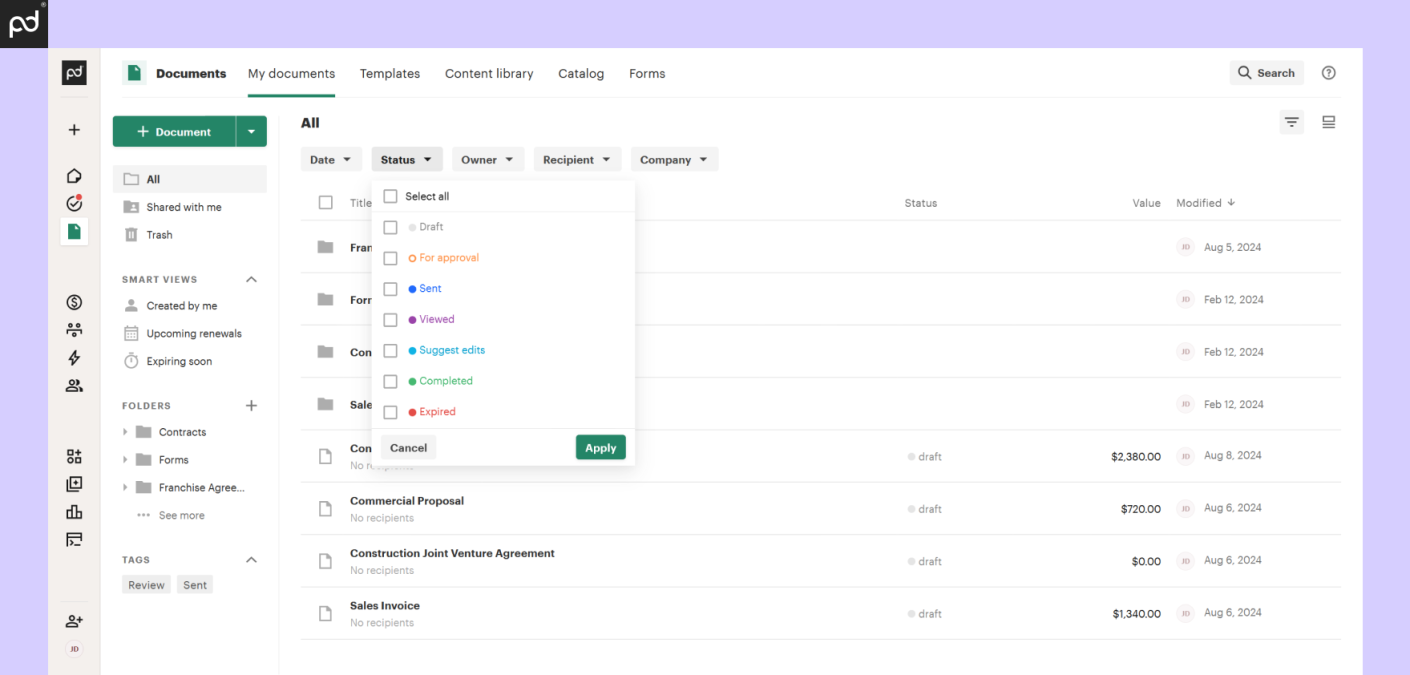1410x675 pixels.
Task: Switch to the Templates tab
Action: pos(390,73)
